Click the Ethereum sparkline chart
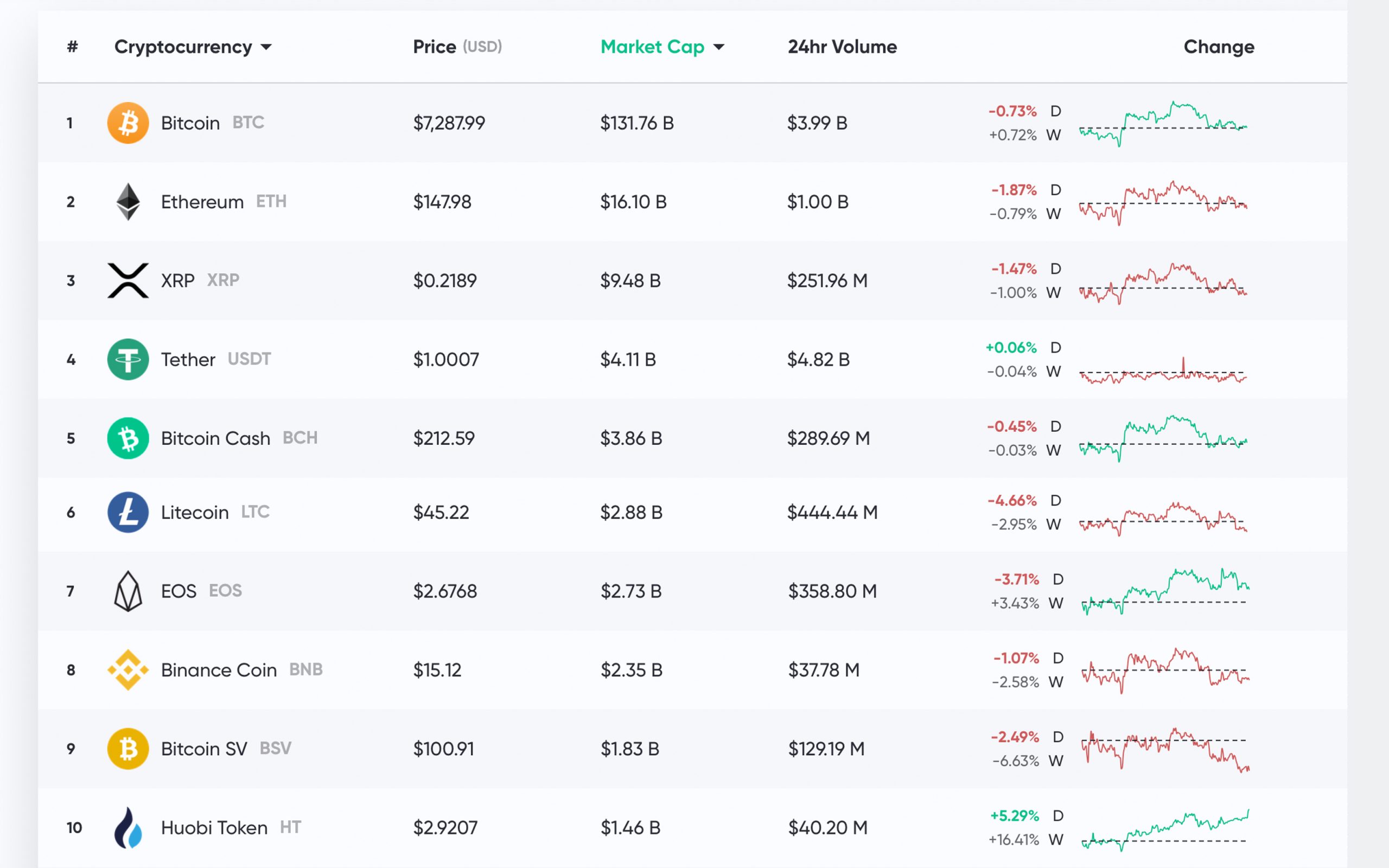 click(x=1163, y=203)
